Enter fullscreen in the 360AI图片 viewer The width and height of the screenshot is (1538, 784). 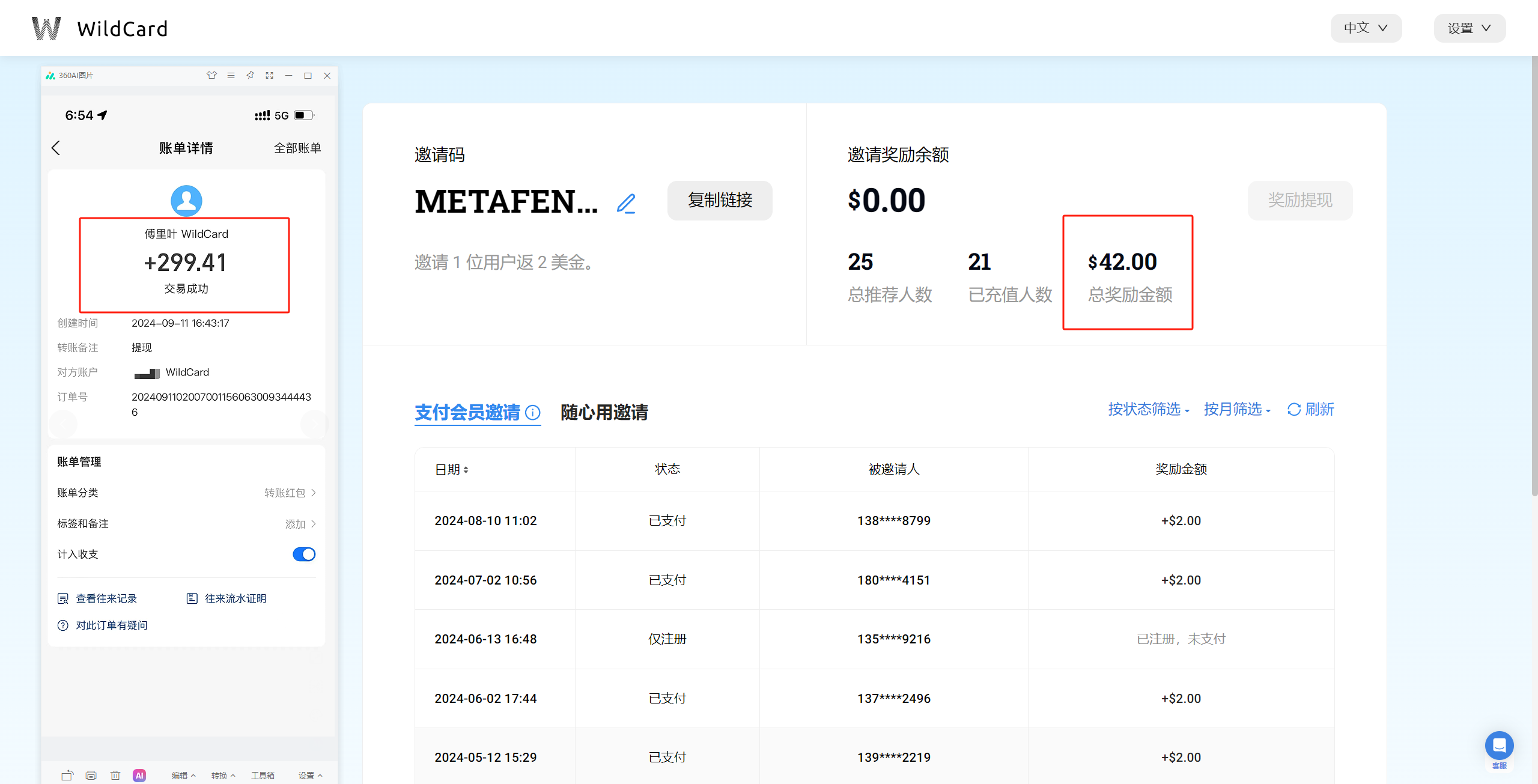269,76
